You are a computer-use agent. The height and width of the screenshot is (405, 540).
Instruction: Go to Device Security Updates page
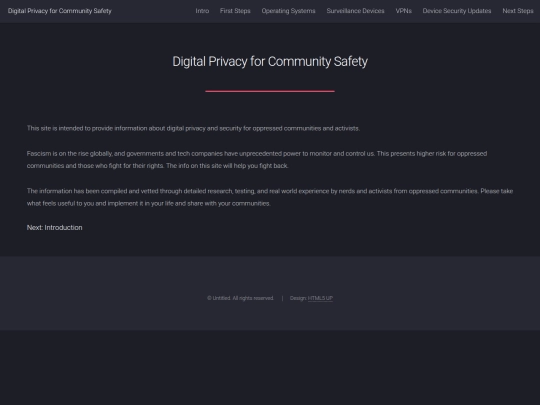click(457, 11)
